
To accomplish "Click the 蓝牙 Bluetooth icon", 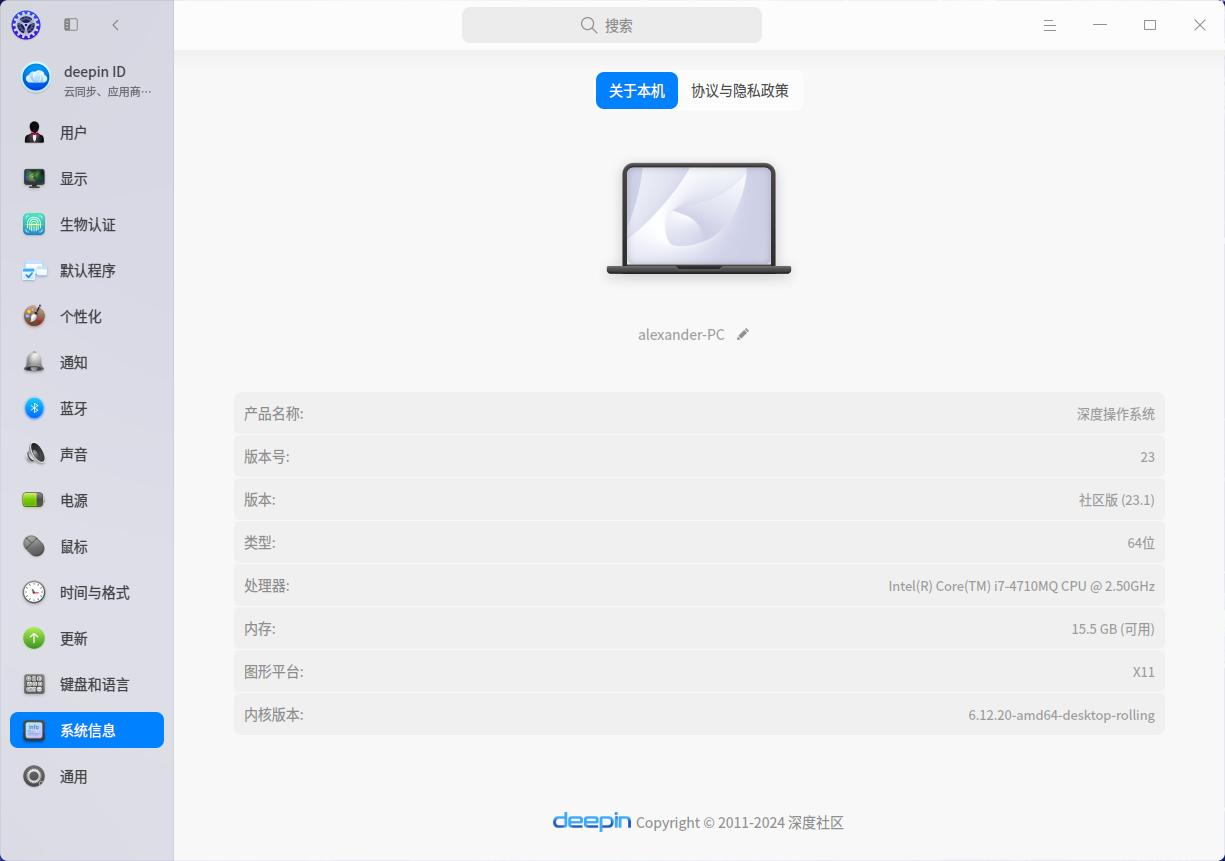I will click(34, 408).
